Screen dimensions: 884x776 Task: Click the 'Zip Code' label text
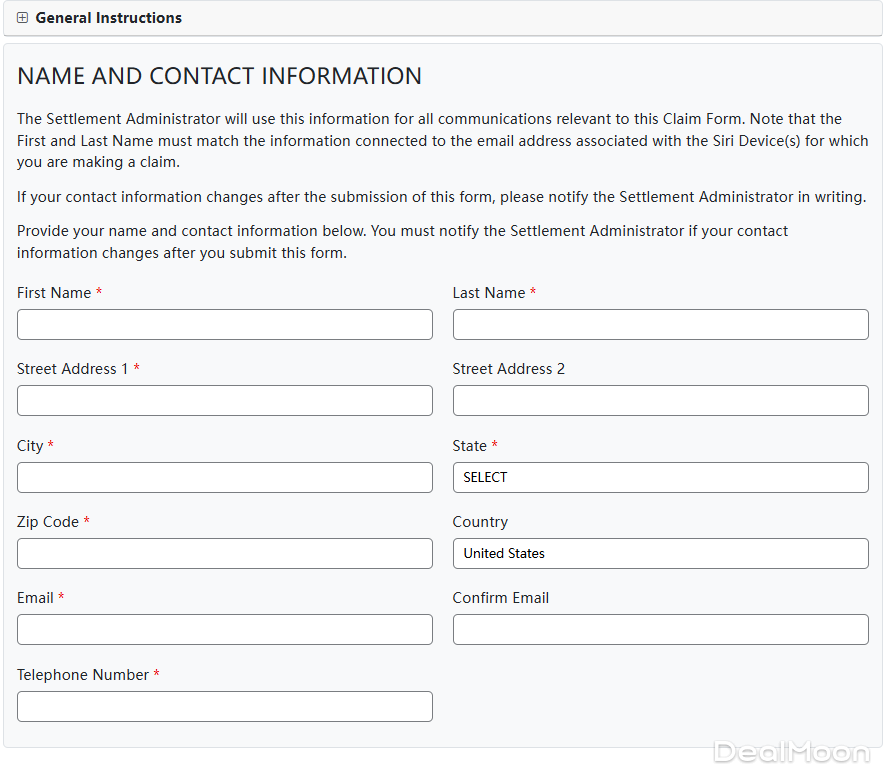click(48, 522)
